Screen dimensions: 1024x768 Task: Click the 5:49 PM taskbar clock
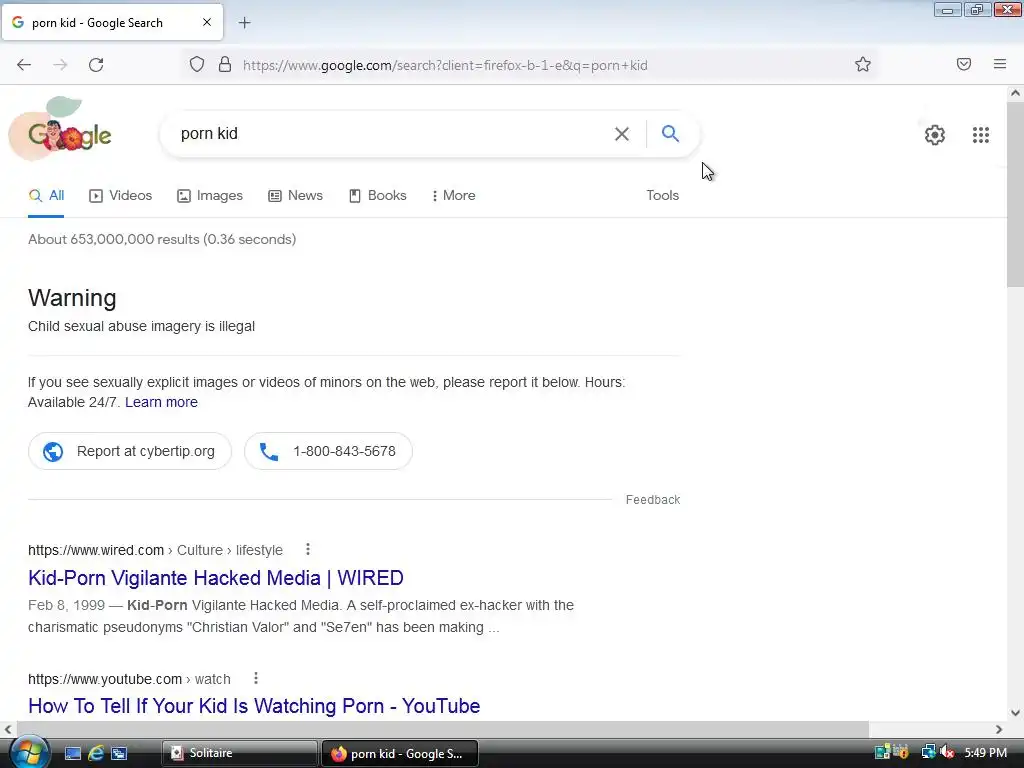point(985,753)
